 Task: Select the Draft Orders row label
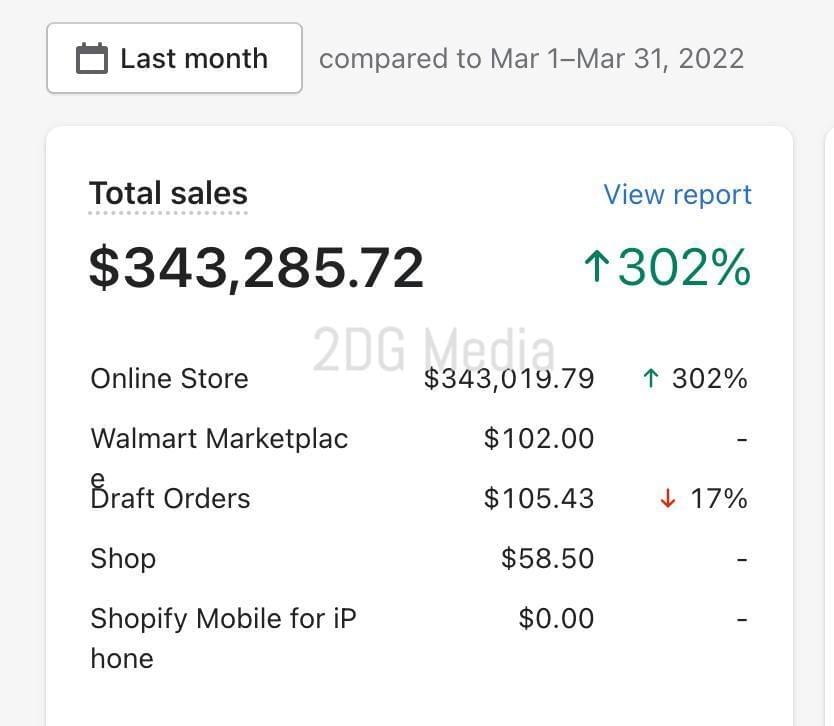tap(170, 499)
